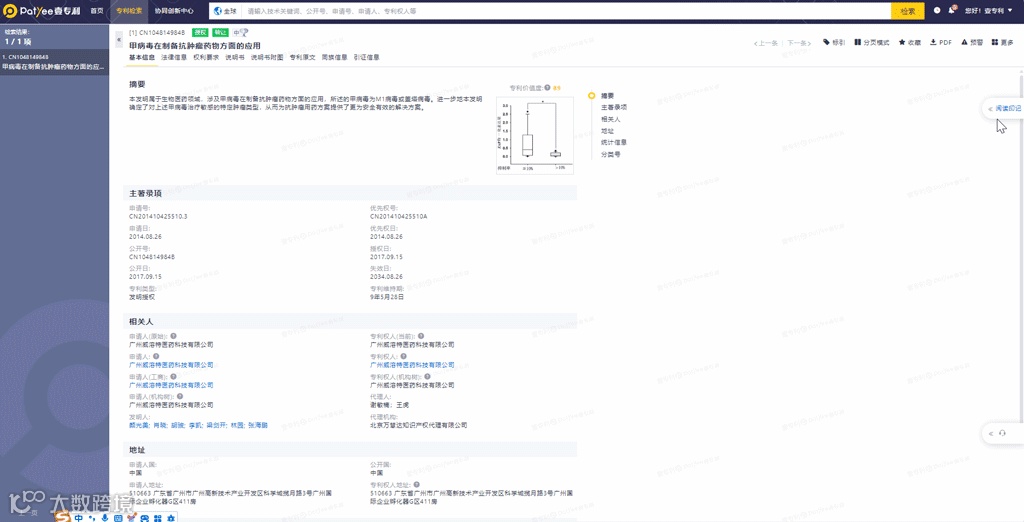
Task: Click the help icon next to 专利权人(机构树)
Action: tap(427, 376)
